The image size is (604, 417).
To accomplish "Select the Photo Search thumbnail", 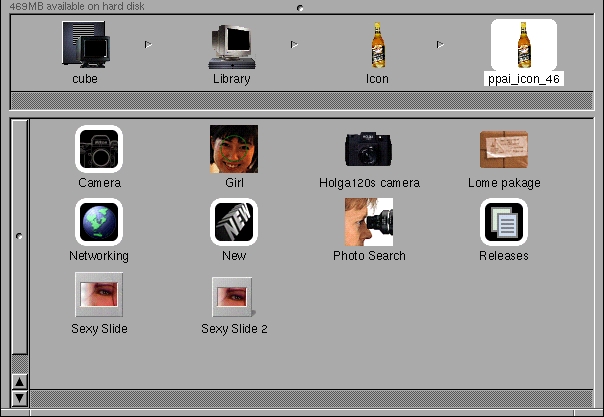I will click(x=369, y=222).
